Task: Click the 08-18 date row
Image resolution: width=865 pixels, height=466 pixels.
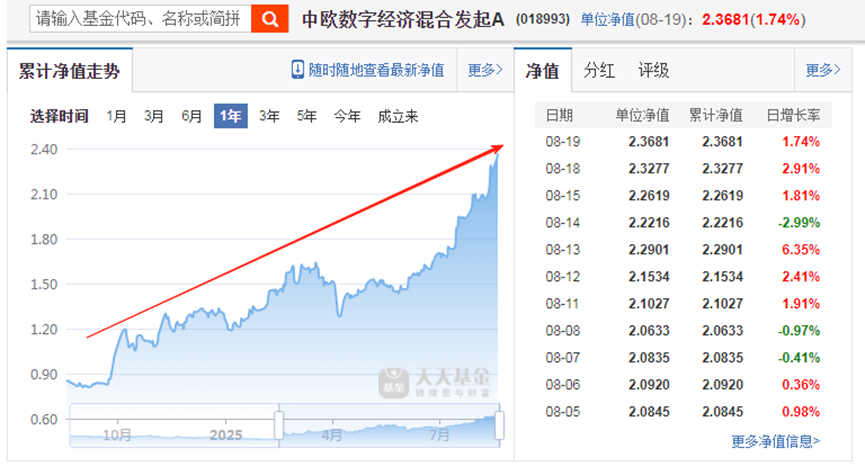Action: pos(683,169)
